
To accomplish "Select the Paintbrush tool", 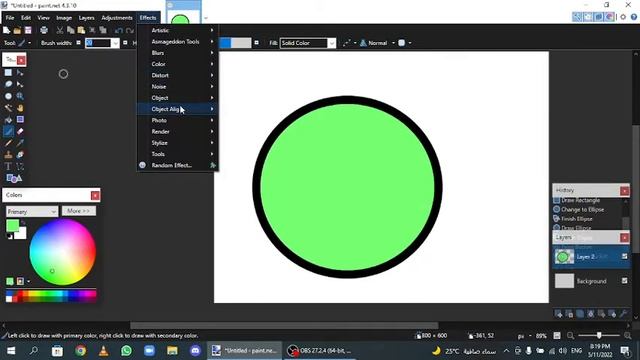I will point(8,131).
